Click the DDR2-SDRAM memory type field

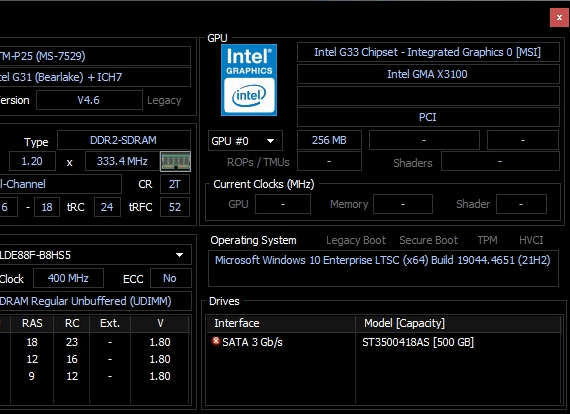(124, 140)
